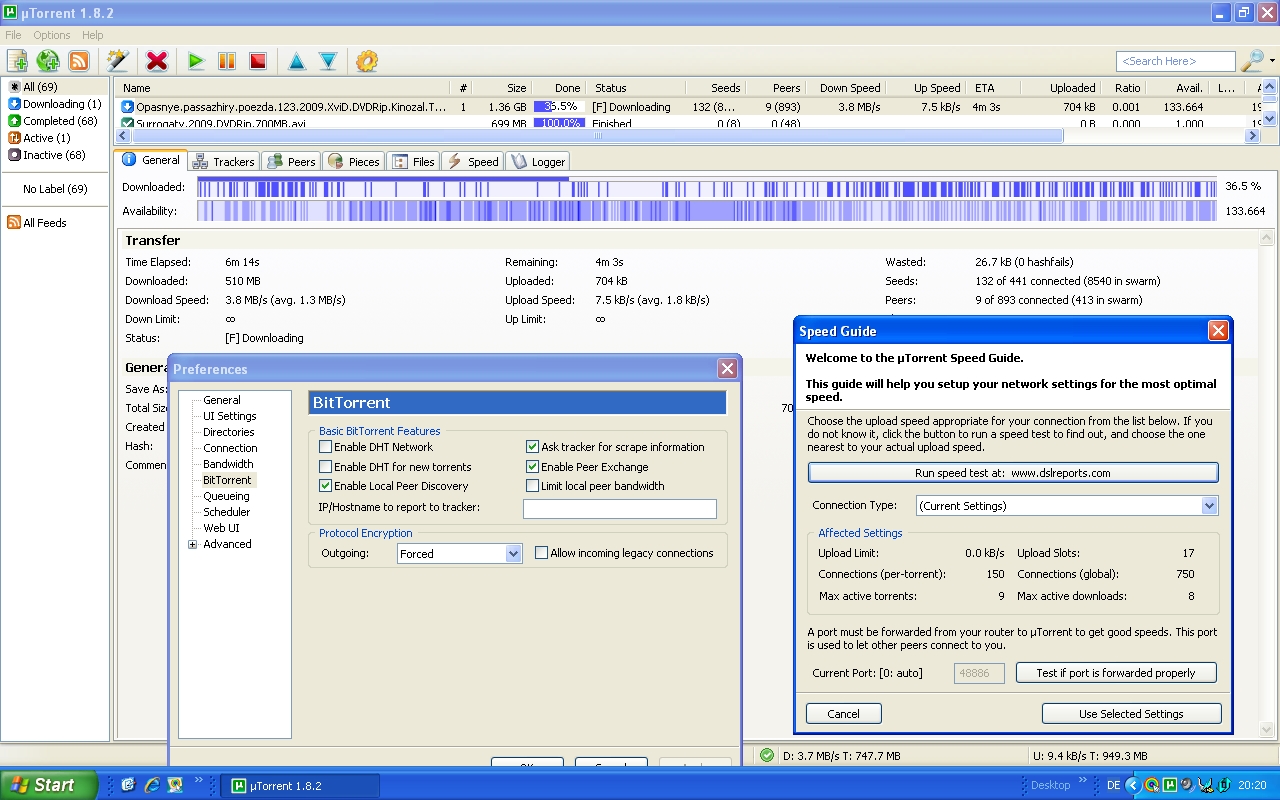
Task: Click the Search Here input box
Action: 1176,61
